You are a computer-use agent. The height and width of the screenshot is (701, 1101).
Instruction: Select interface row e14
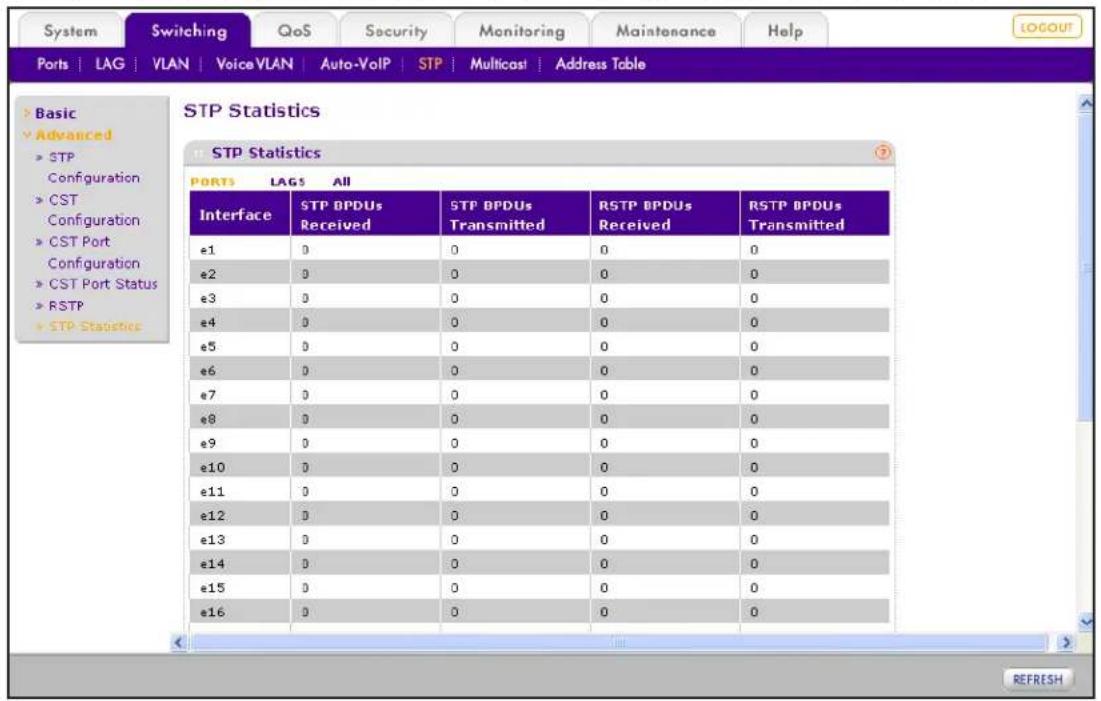(539, 563)
